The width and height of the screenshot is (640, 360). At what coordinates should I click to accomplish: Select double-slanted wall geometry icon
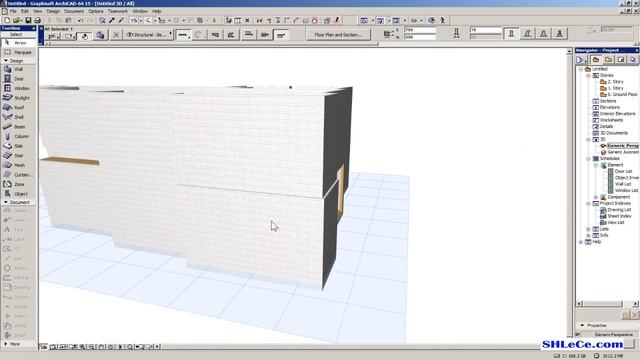(x=543, y=34)
